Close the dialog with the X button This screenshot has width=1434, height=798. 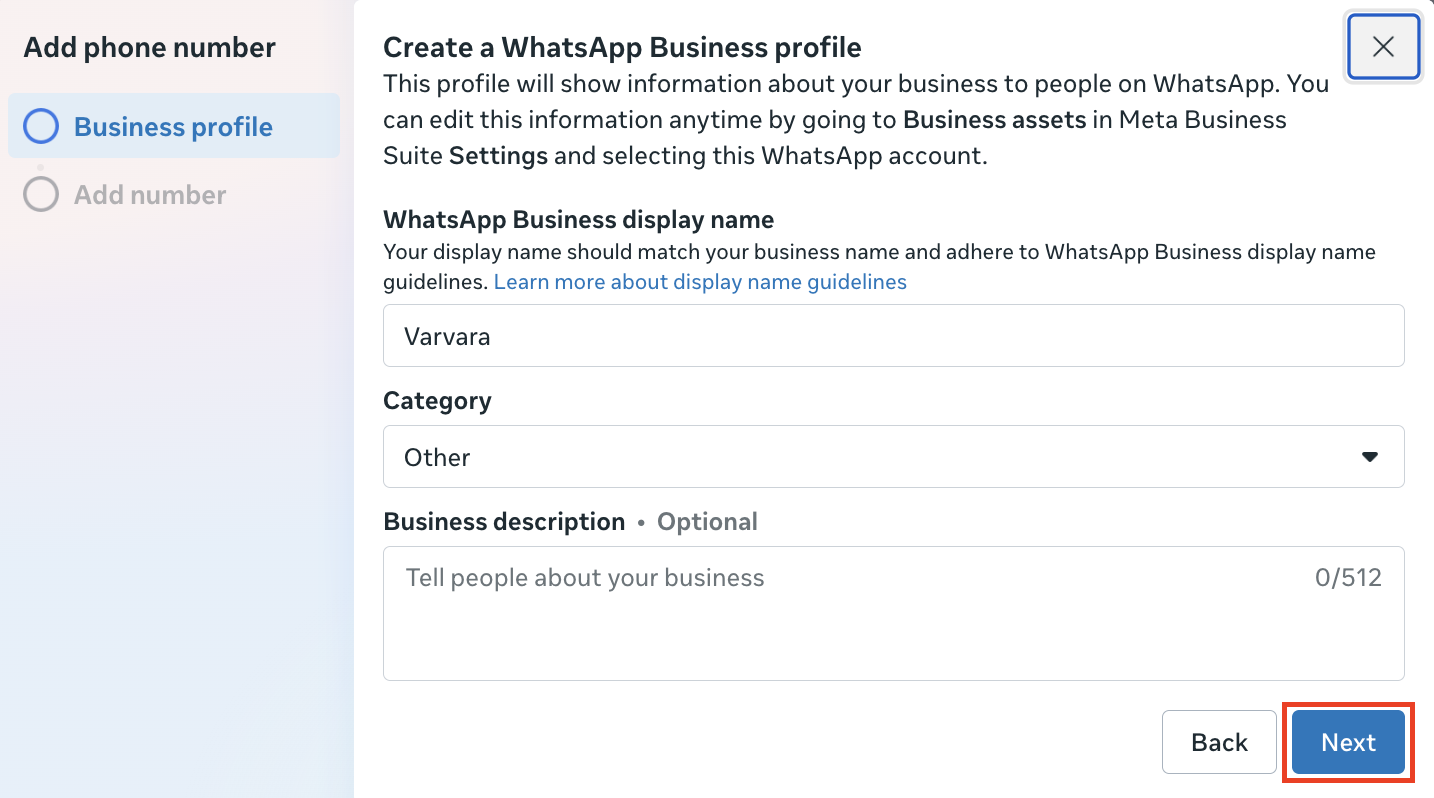pyautogui.click(x=1383, y=47)
